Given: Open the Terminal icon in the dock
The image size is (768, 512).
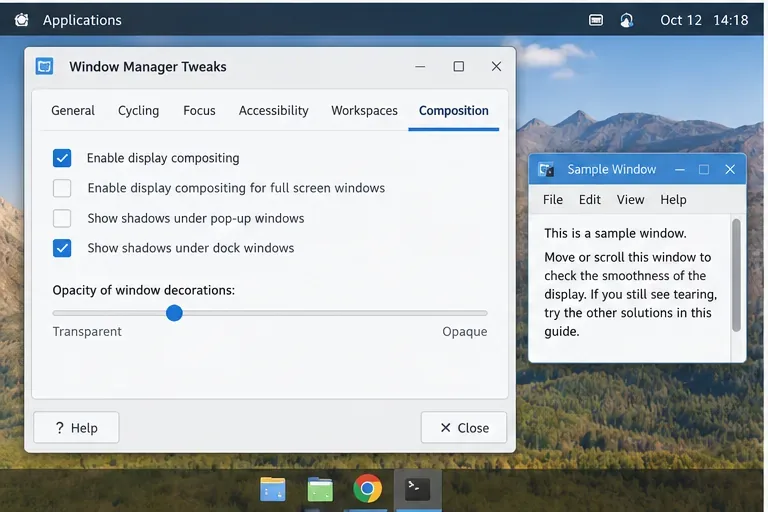Looking at the screenshot, I should [418, 489].
